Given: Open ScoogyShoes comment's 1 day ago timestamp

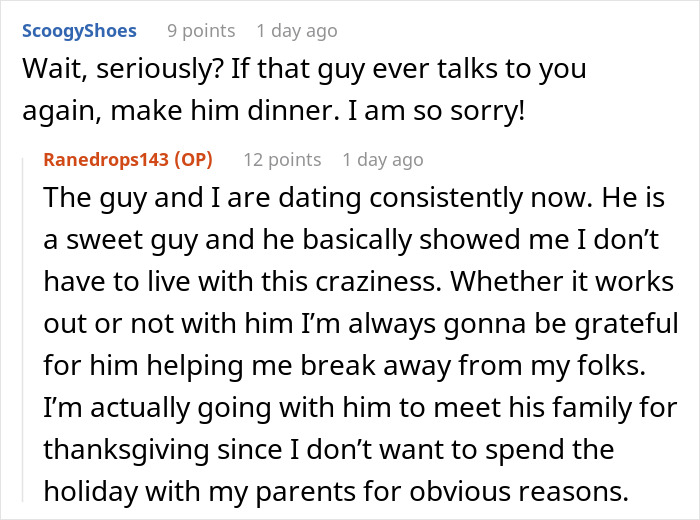Looking at the screenshot, I should pos(297,31).
